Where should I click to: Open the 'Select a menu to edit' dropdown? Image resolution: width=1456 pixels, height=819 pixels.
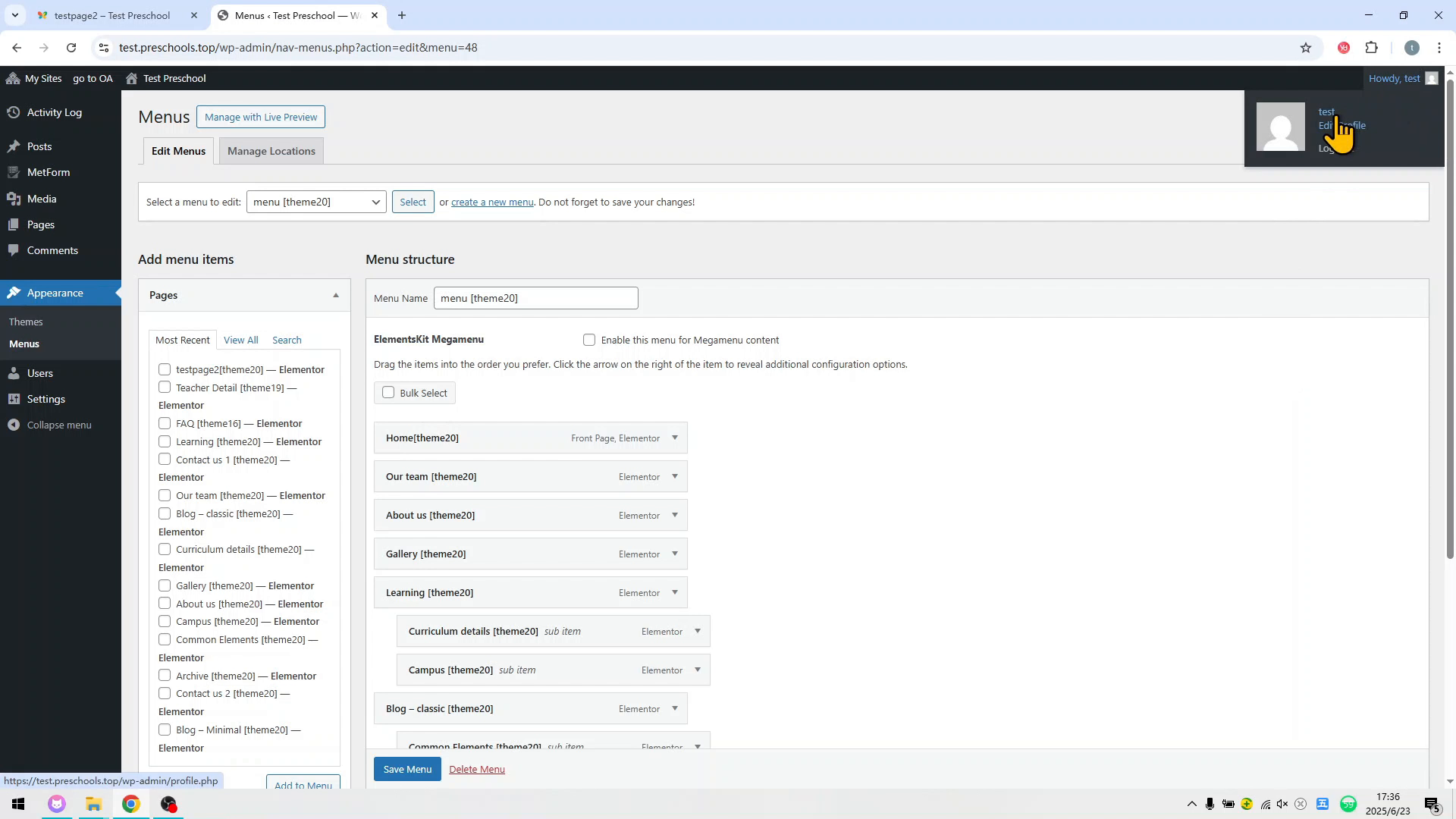point(316,202)
